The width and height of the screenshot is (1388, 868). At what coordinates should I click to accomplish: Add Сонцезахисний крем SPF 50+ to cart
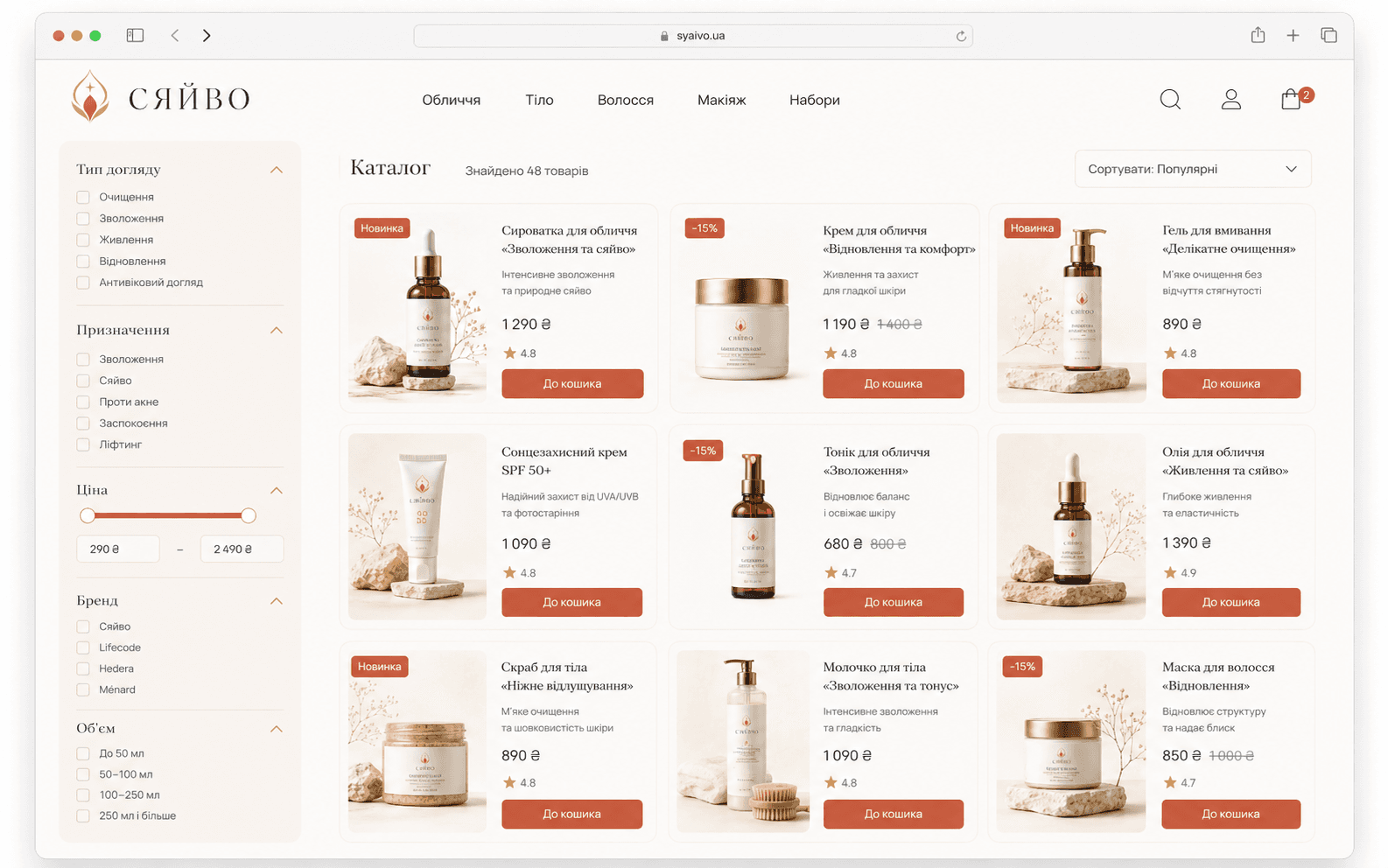[572, 602]
